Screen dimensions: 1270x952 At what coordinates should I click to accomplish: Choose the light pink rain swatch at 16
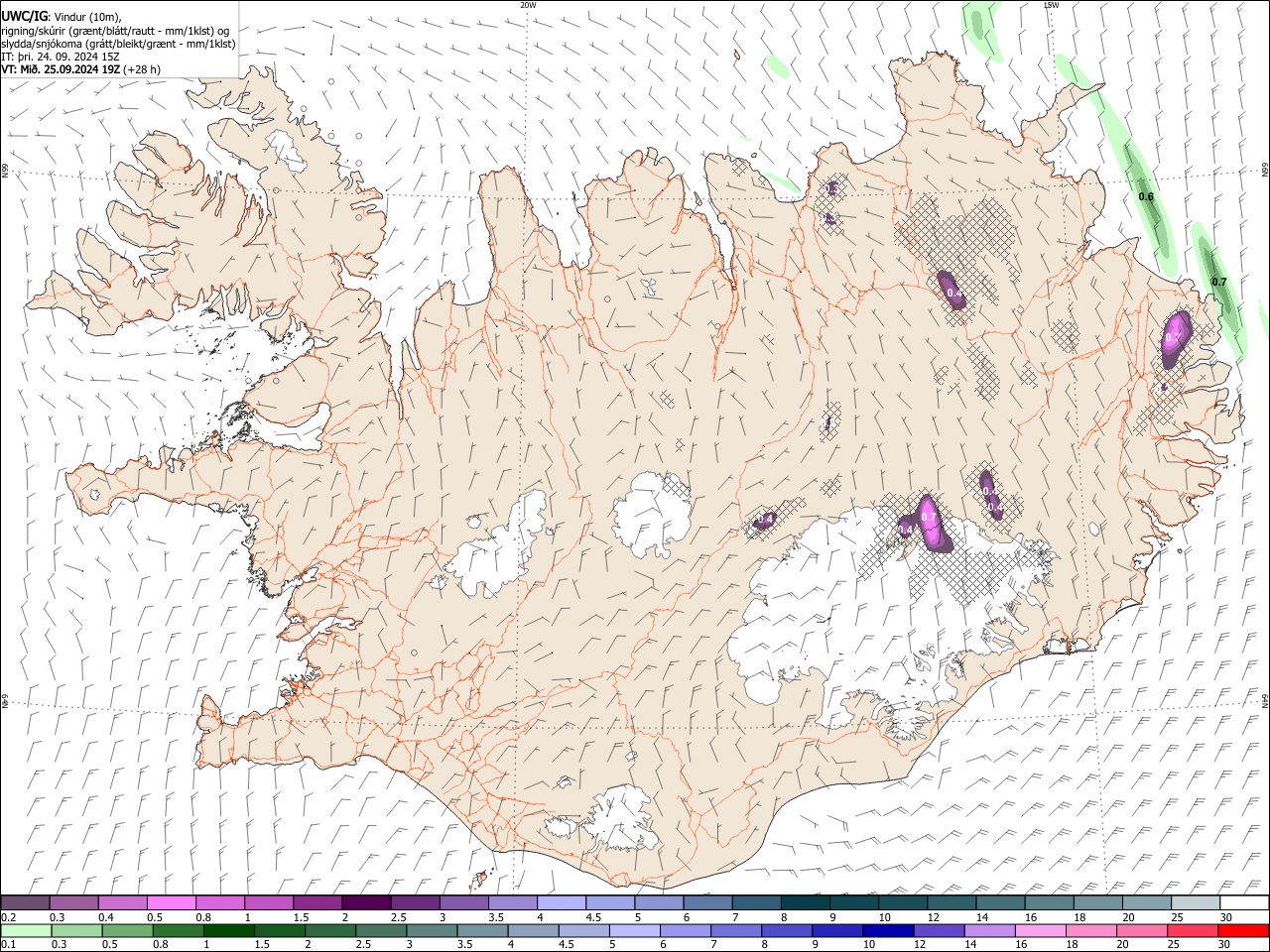(x=1040, y=930)
